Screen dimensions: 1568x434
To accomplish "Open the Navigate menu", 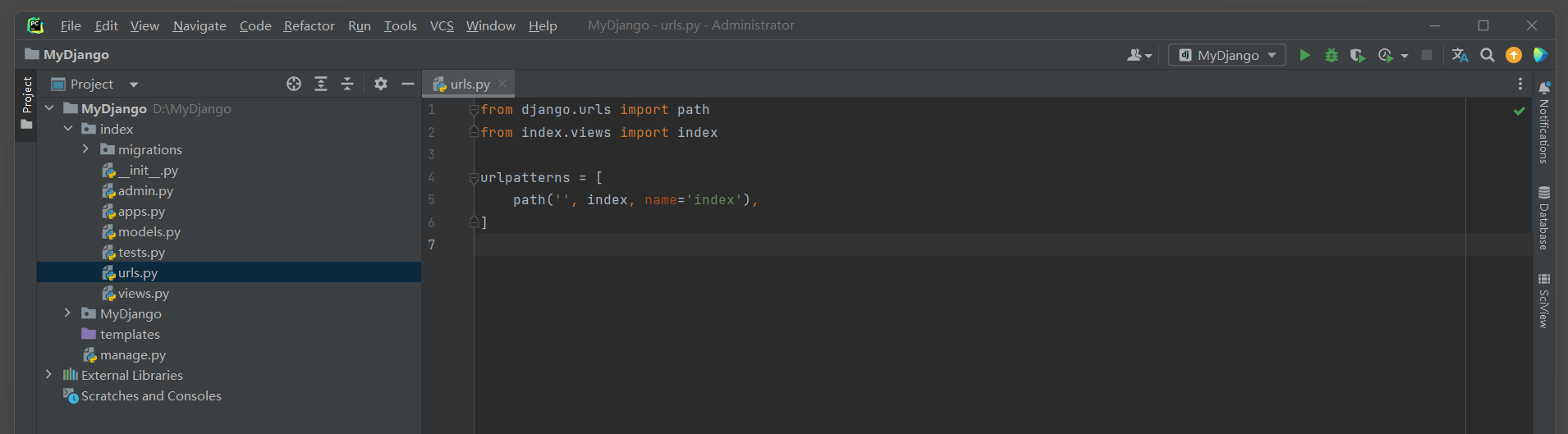I will click(199, 25).
